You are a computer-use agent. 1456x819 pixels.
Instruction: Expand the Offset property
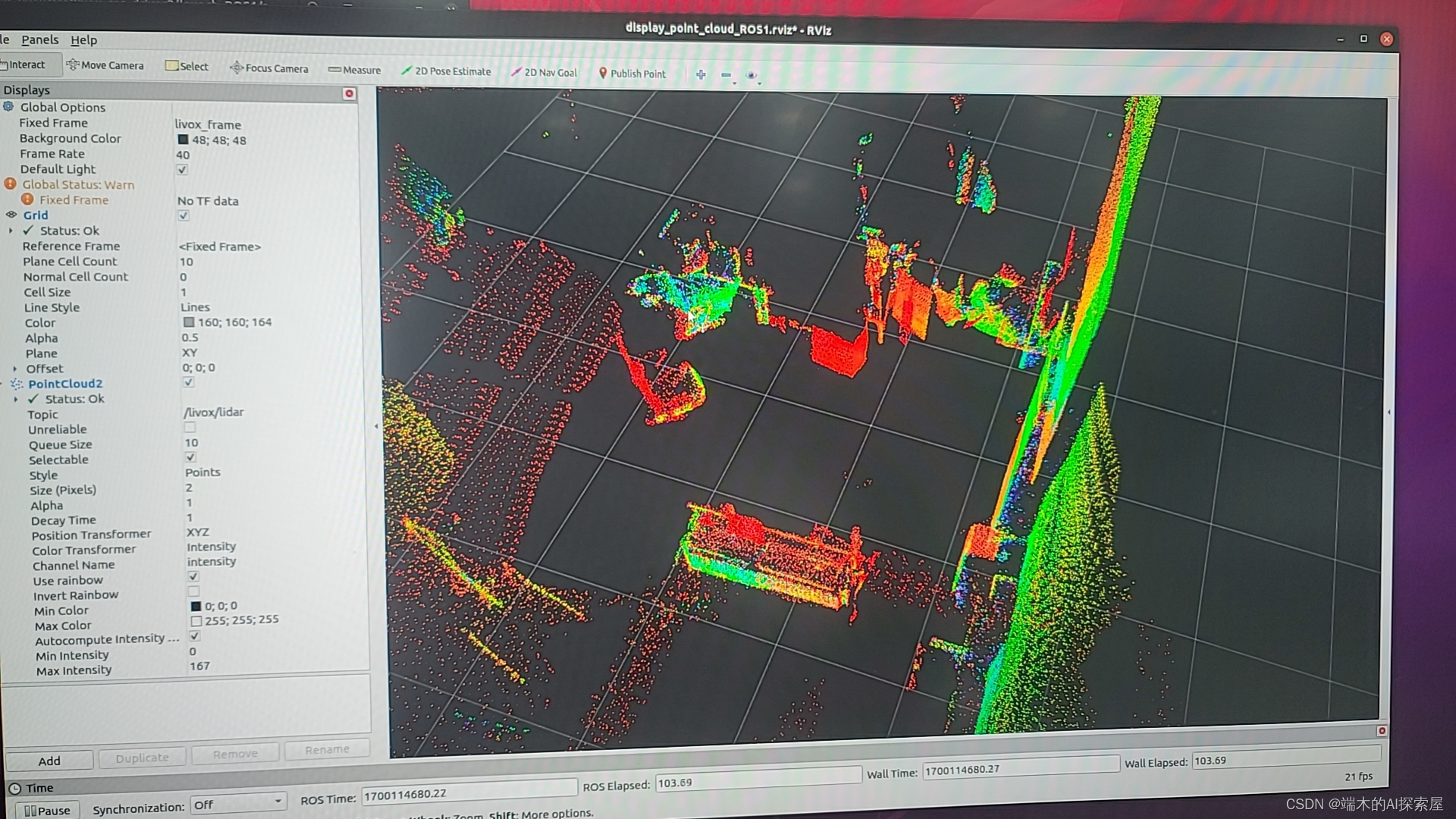pyautogui.click(x=14, y=369)
